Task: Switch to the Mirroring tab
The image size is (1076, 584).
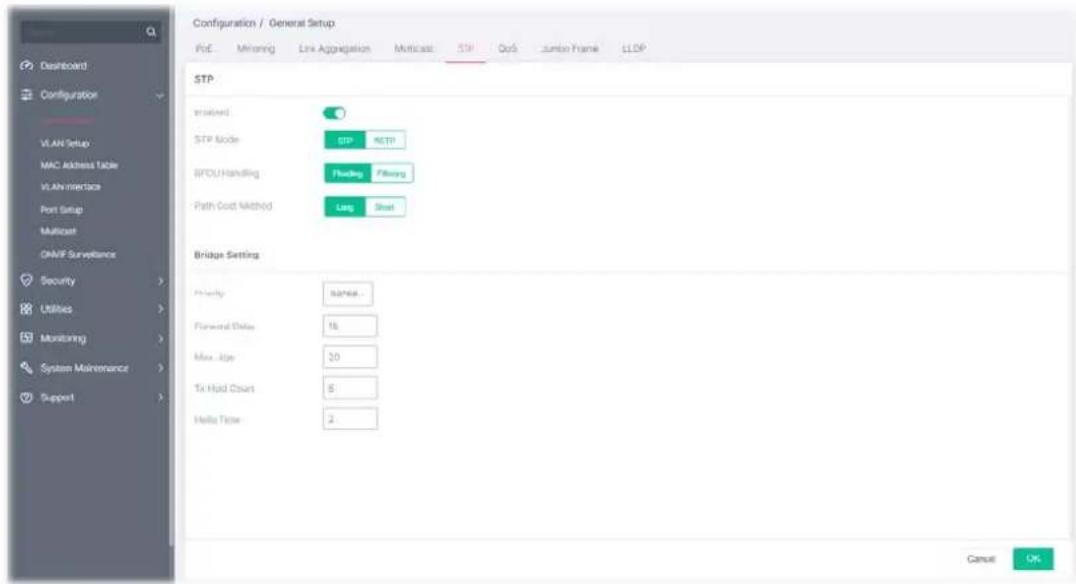Action: 256,49
